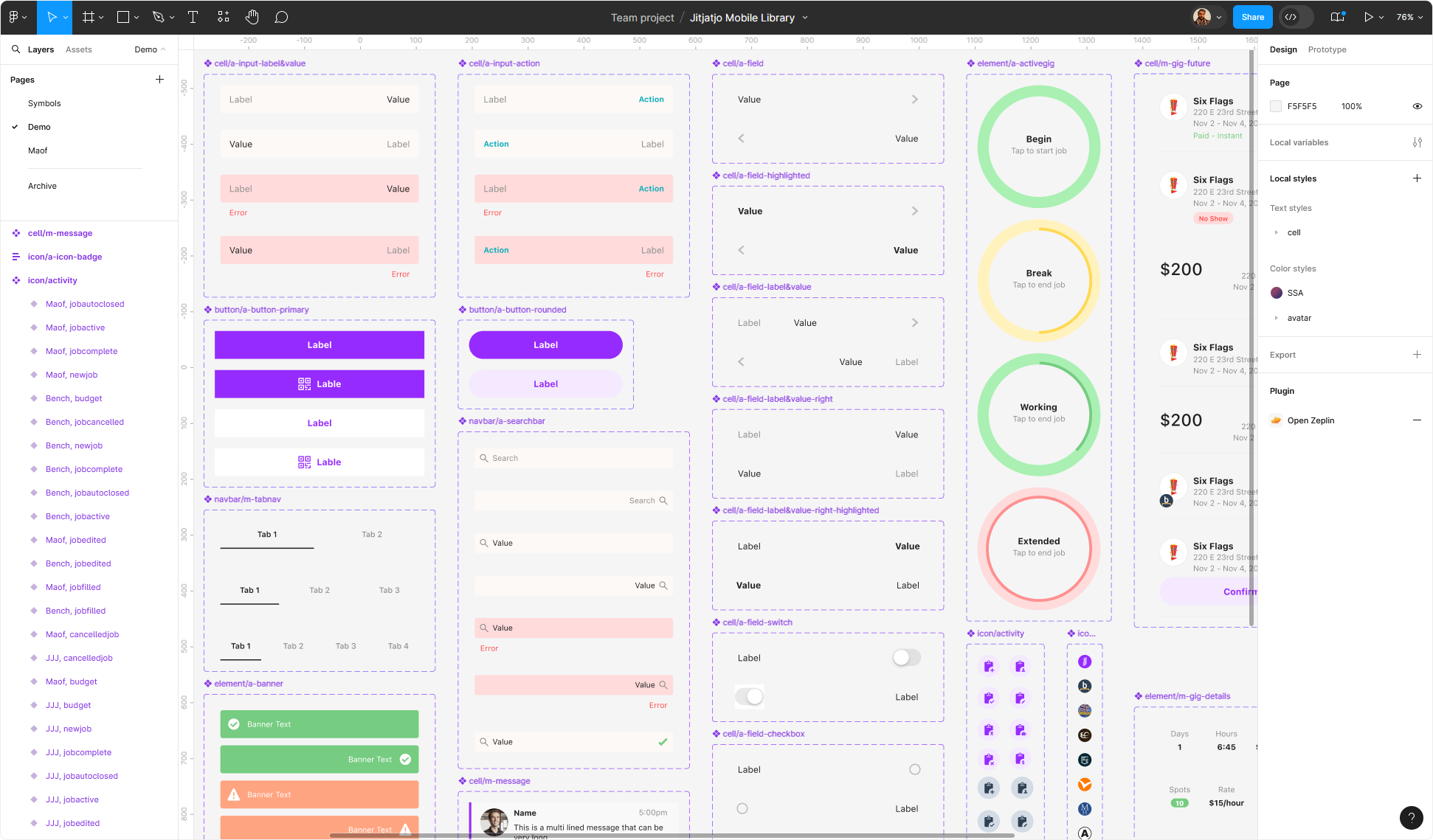1433x840 pixels.
Task: Open local variables settings icon
Action: [1417, 142]
